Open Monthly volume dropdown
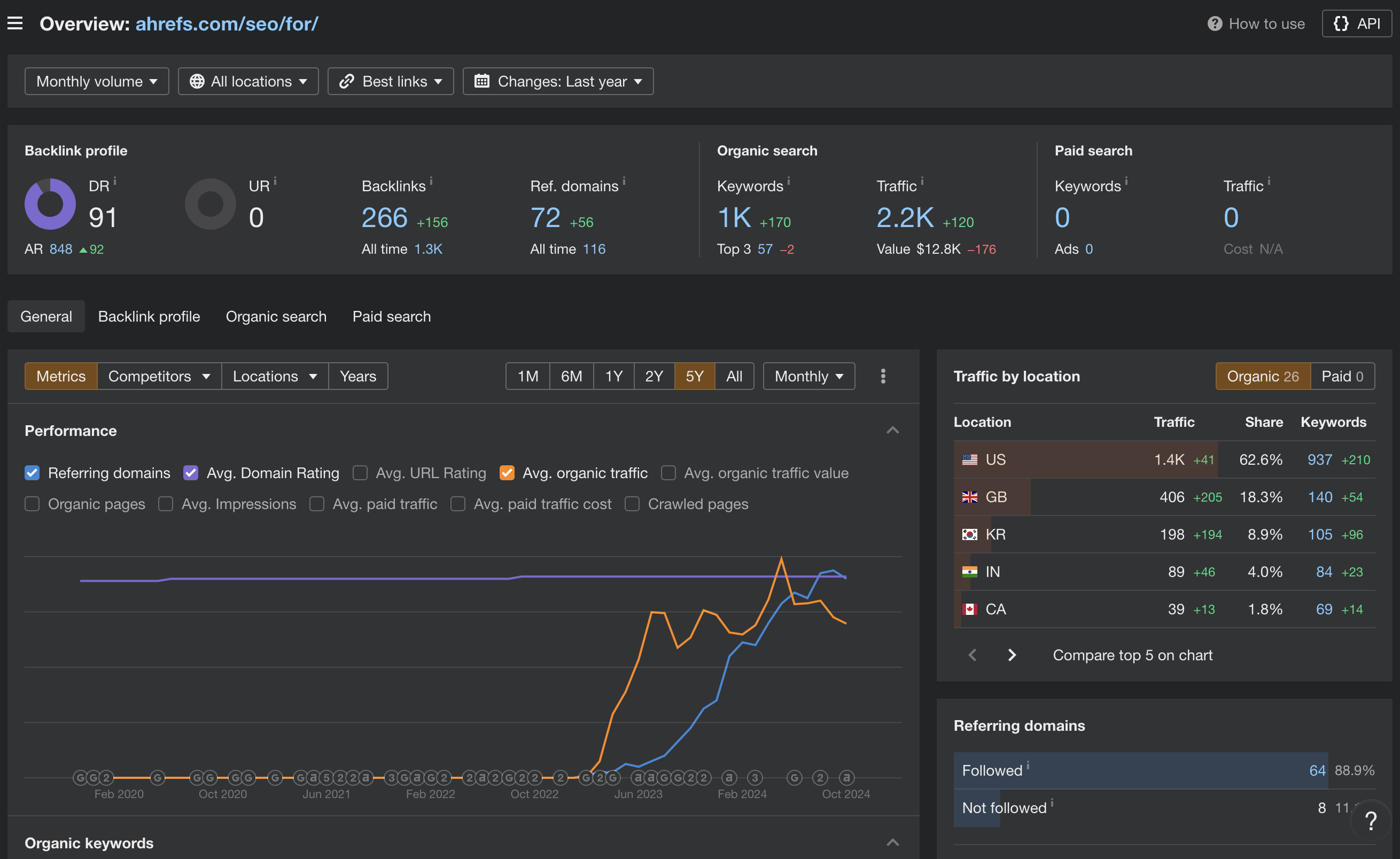The width and height of the screenshot is (1400, 859). point(97,81)
